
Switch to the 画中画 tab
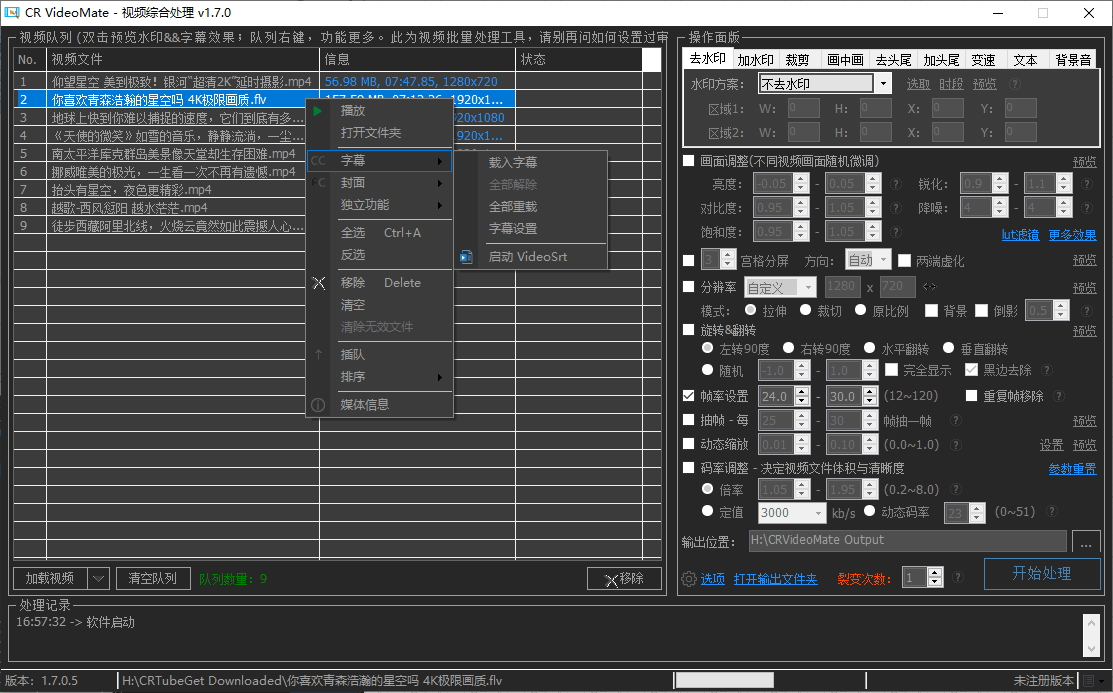pyautogui.click(x=845, y=60)
